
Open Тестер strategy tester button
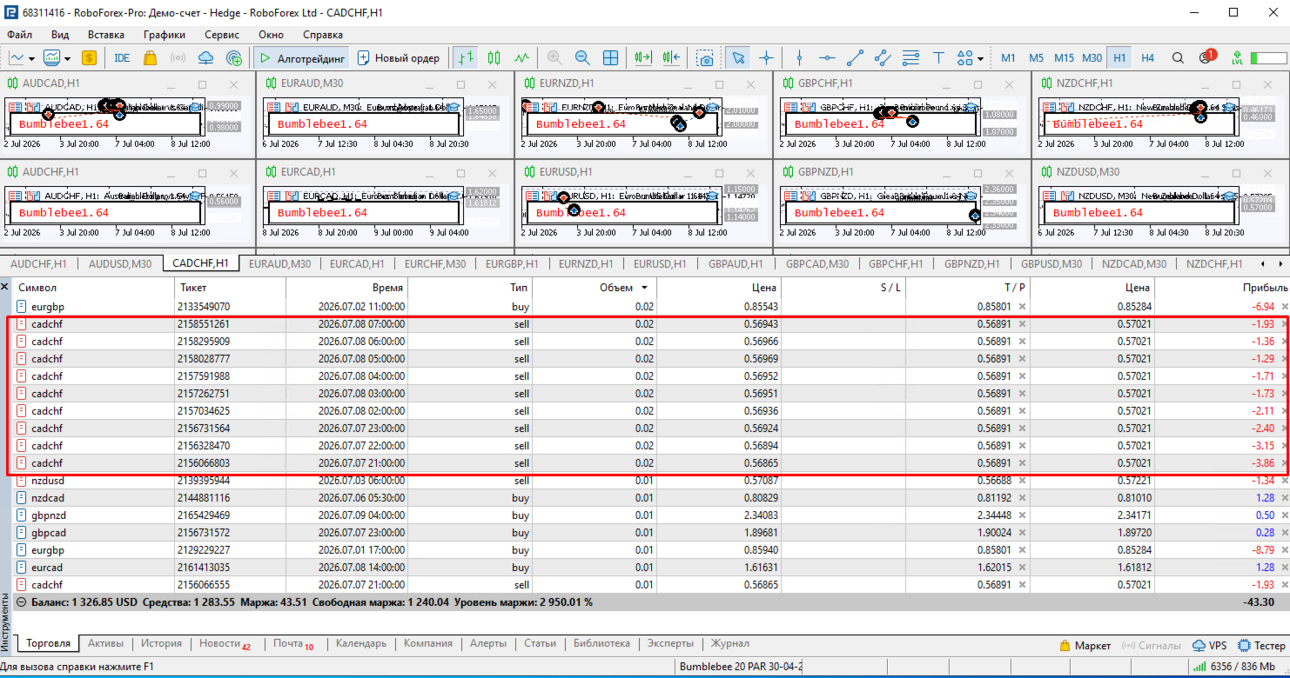tap(1261, 646)
